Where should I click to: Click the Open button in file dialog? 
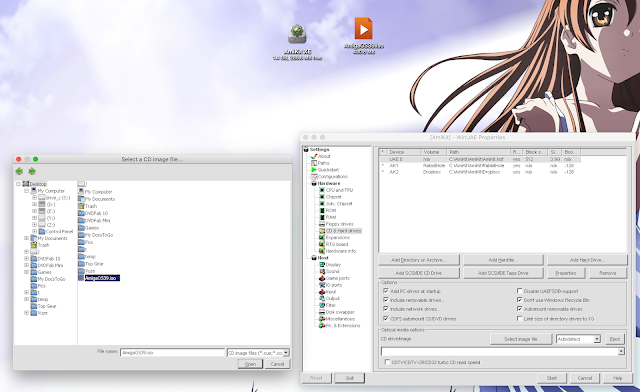pyautogui.click(x=250, y=364)
